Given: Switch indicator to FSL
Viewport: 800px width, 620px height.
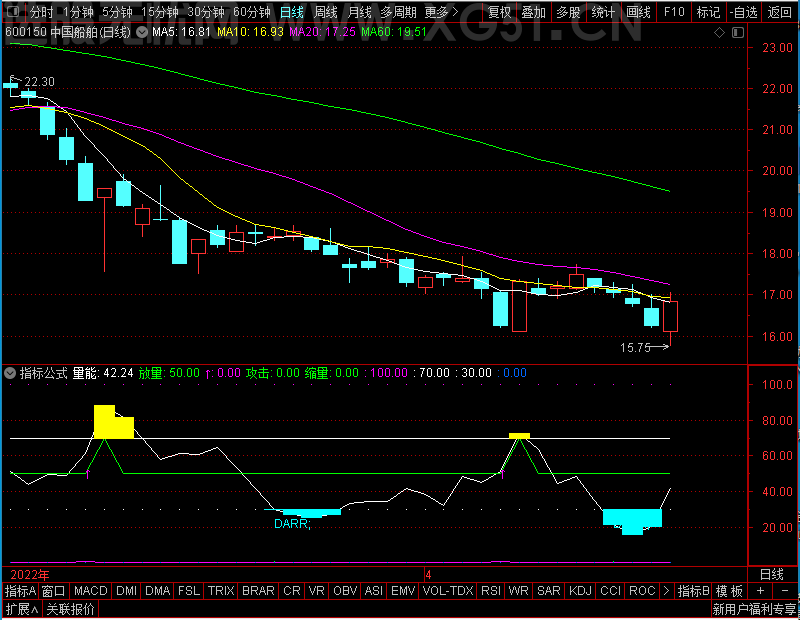Looking at the screenshot, I should [x=189, y=591].
